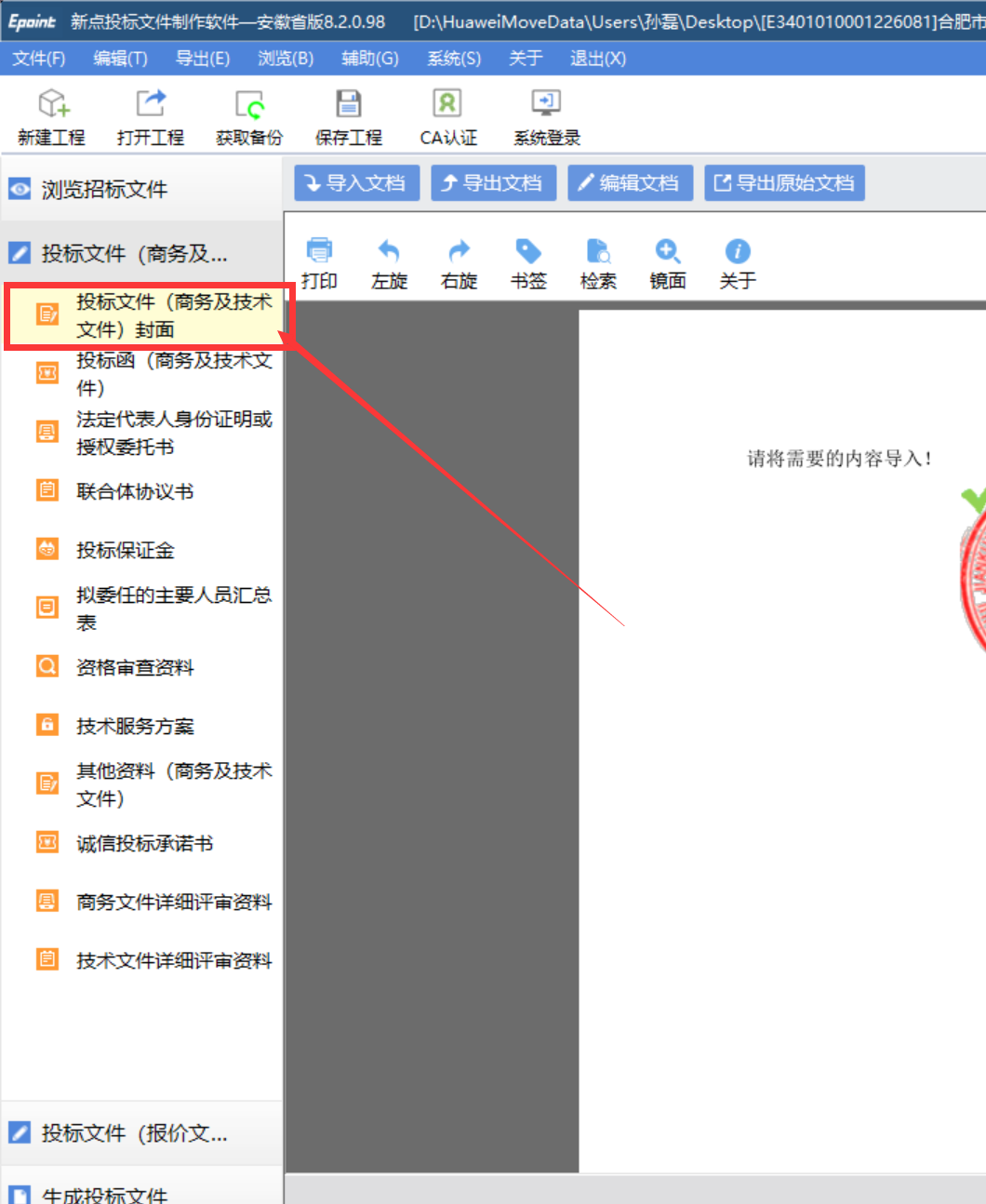Open the 文件(F) menu
Screen dimensions: 986x1204
[39, 59]
